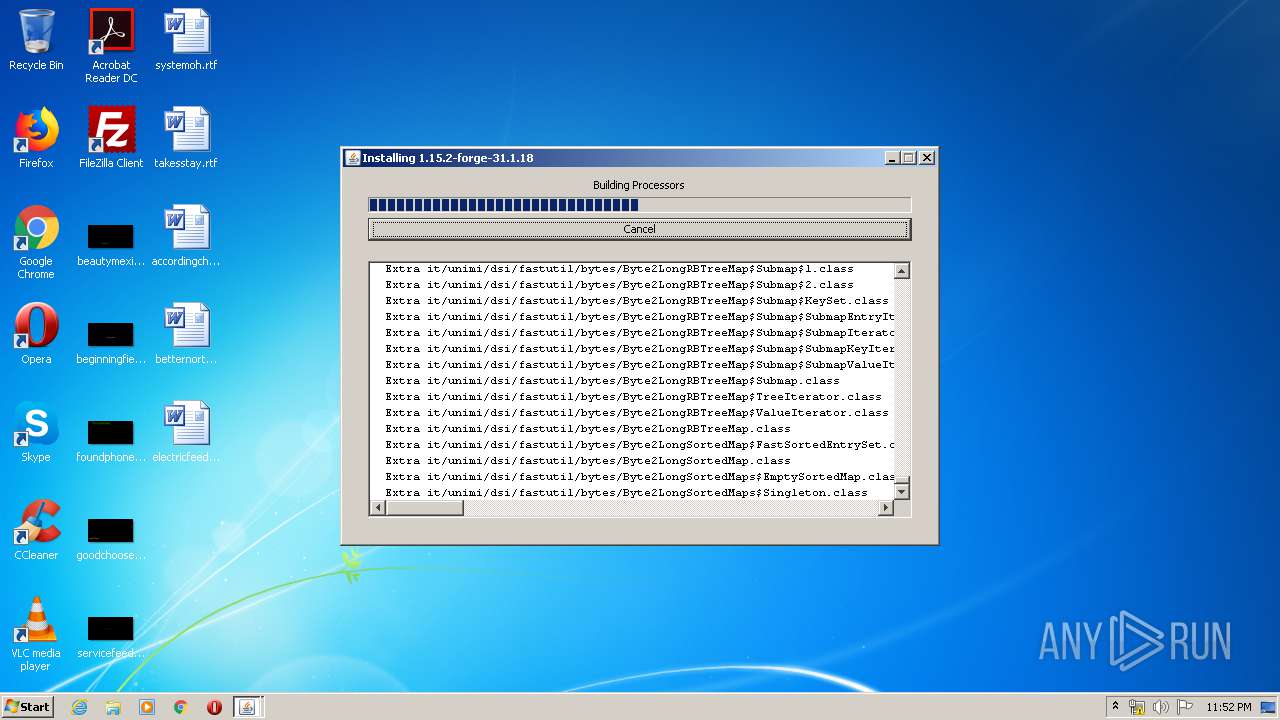Launch Opera desktop shortcut
The width and height of the screenshot is (1280, 720).
pos(36,334)
